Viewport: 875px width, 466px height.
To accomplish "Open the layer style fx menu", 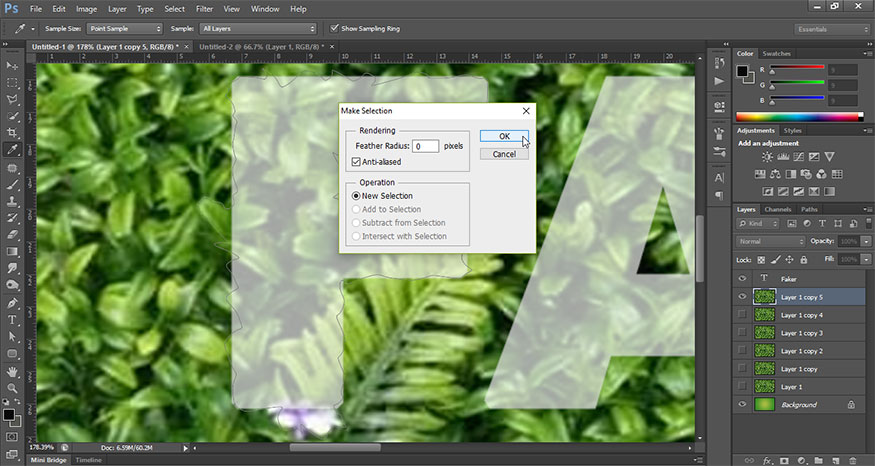I will 768,459.
